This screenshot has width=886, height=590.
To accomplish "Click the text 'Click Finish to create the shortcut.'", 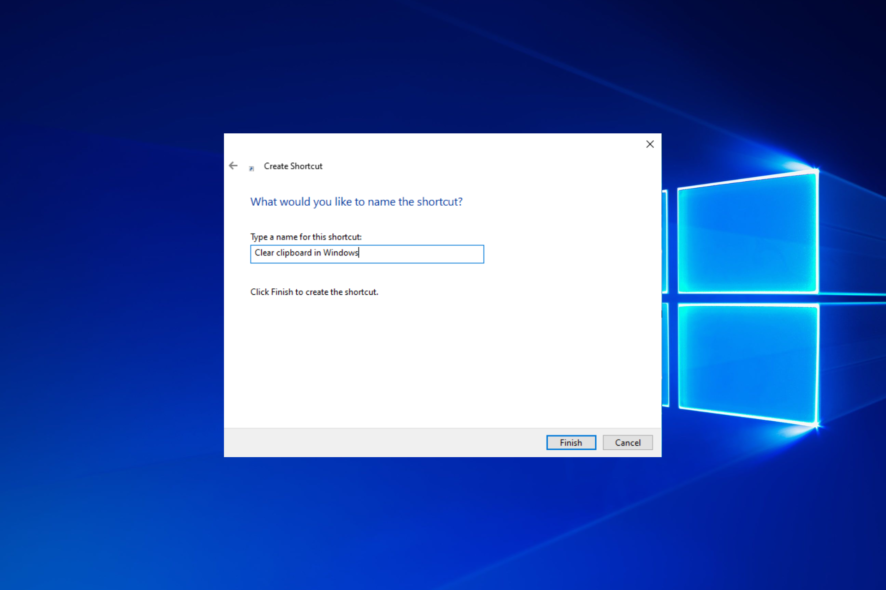I will pos(314,292).
